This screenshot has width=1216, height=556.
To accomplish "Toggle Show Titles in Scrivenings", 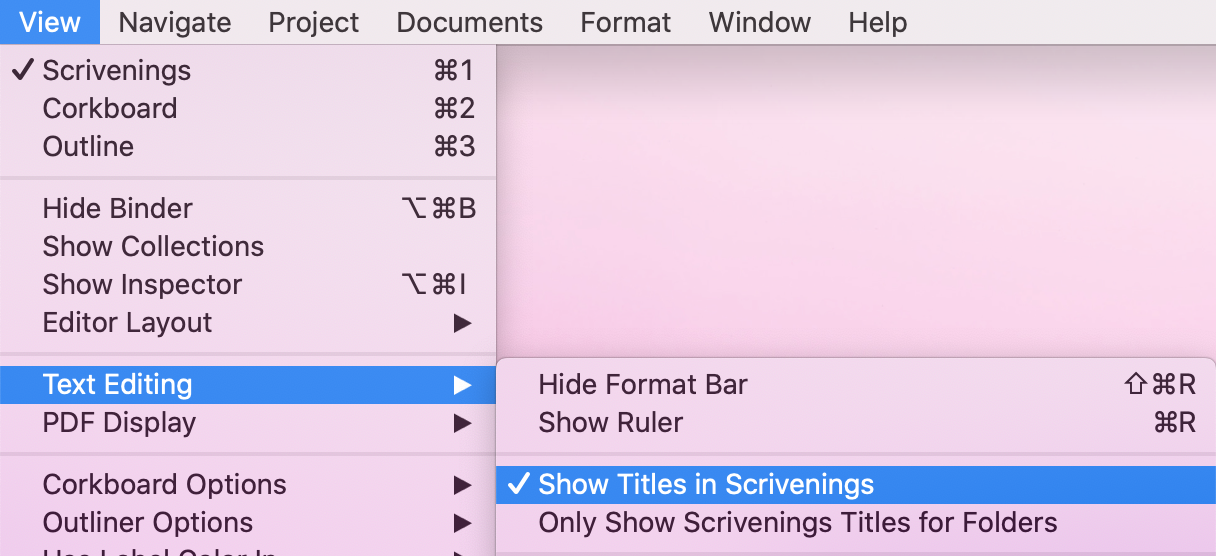I will 856,485.
